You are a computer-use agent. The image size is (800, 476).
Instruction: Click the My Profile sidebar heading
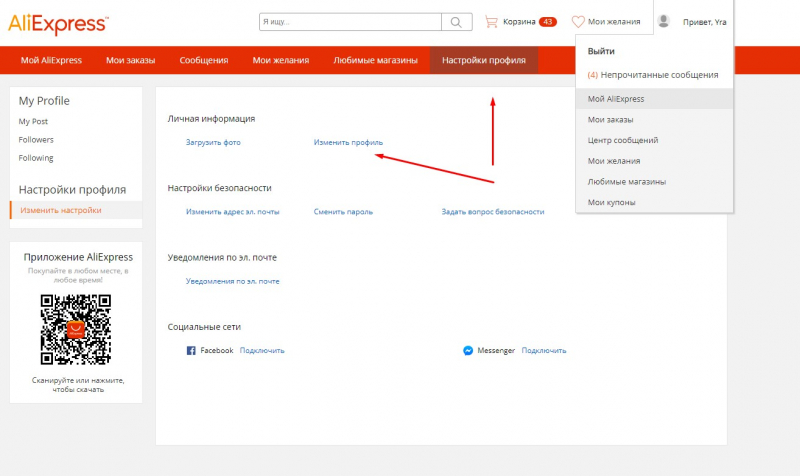(x=44, y=101)
